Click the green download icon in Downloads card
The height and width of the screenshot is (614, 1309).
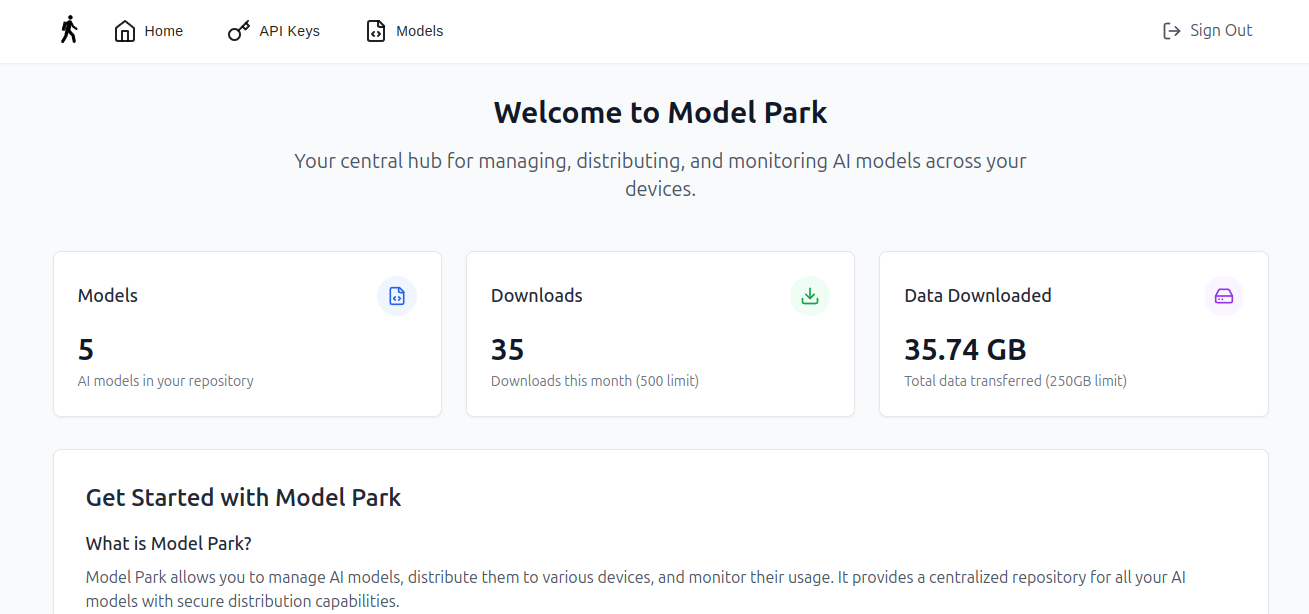(810, 296)
